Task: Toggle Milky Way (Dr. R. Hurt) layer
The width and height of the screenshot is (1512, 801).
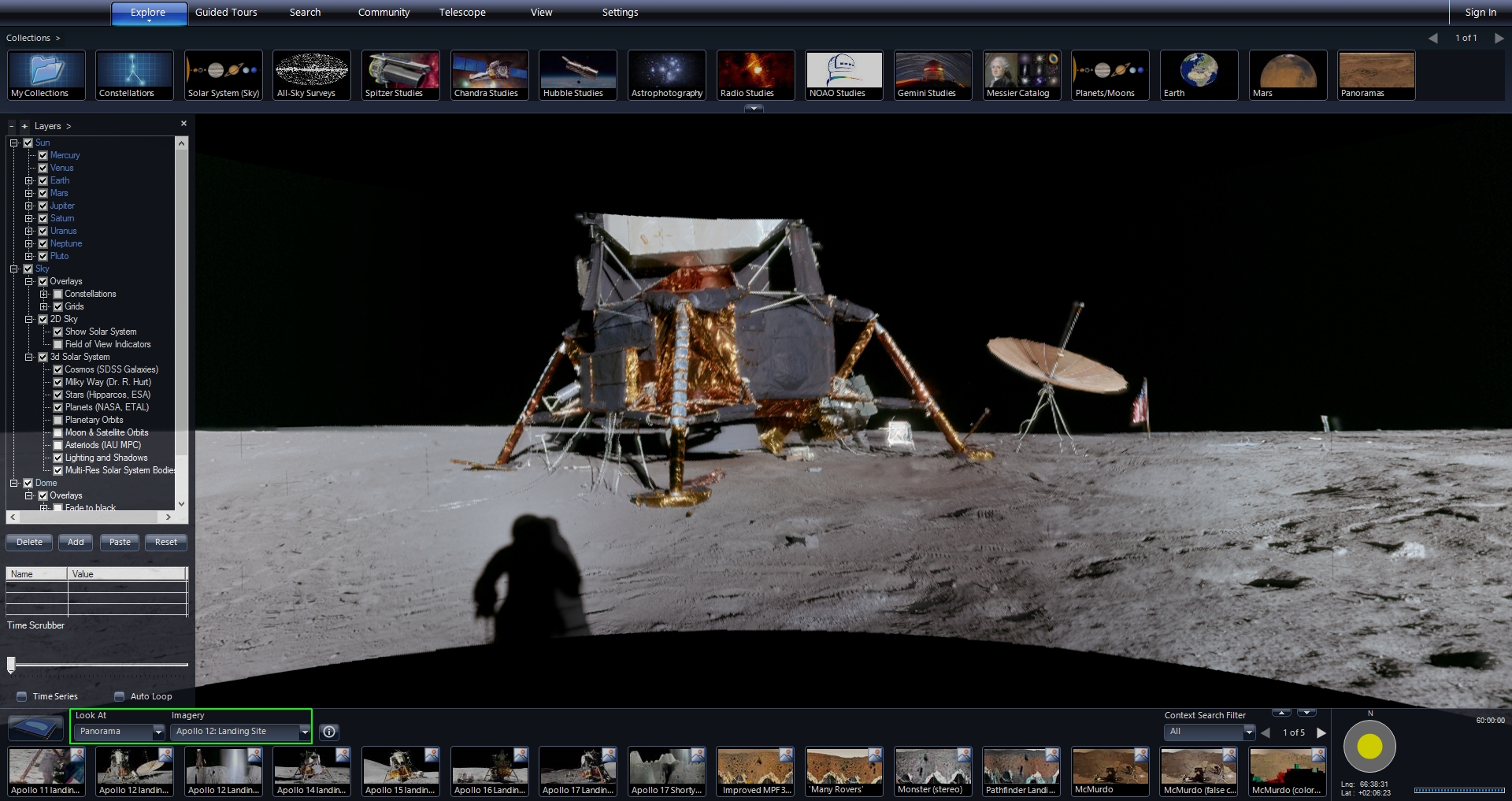Action: click(x=57, y=382)
